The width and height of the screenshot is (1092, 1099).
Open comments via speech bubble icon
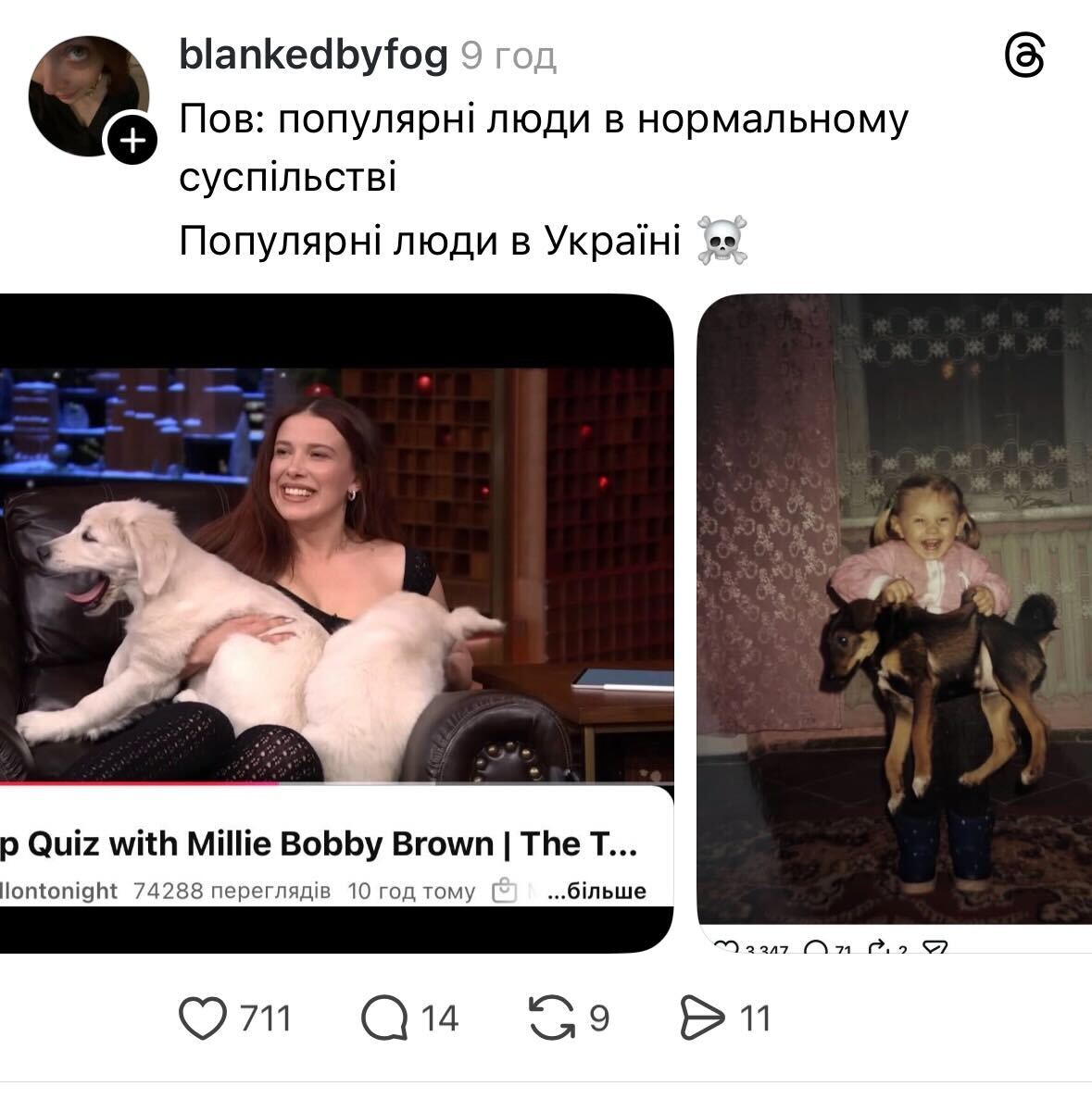click(x=384, y=1017)
